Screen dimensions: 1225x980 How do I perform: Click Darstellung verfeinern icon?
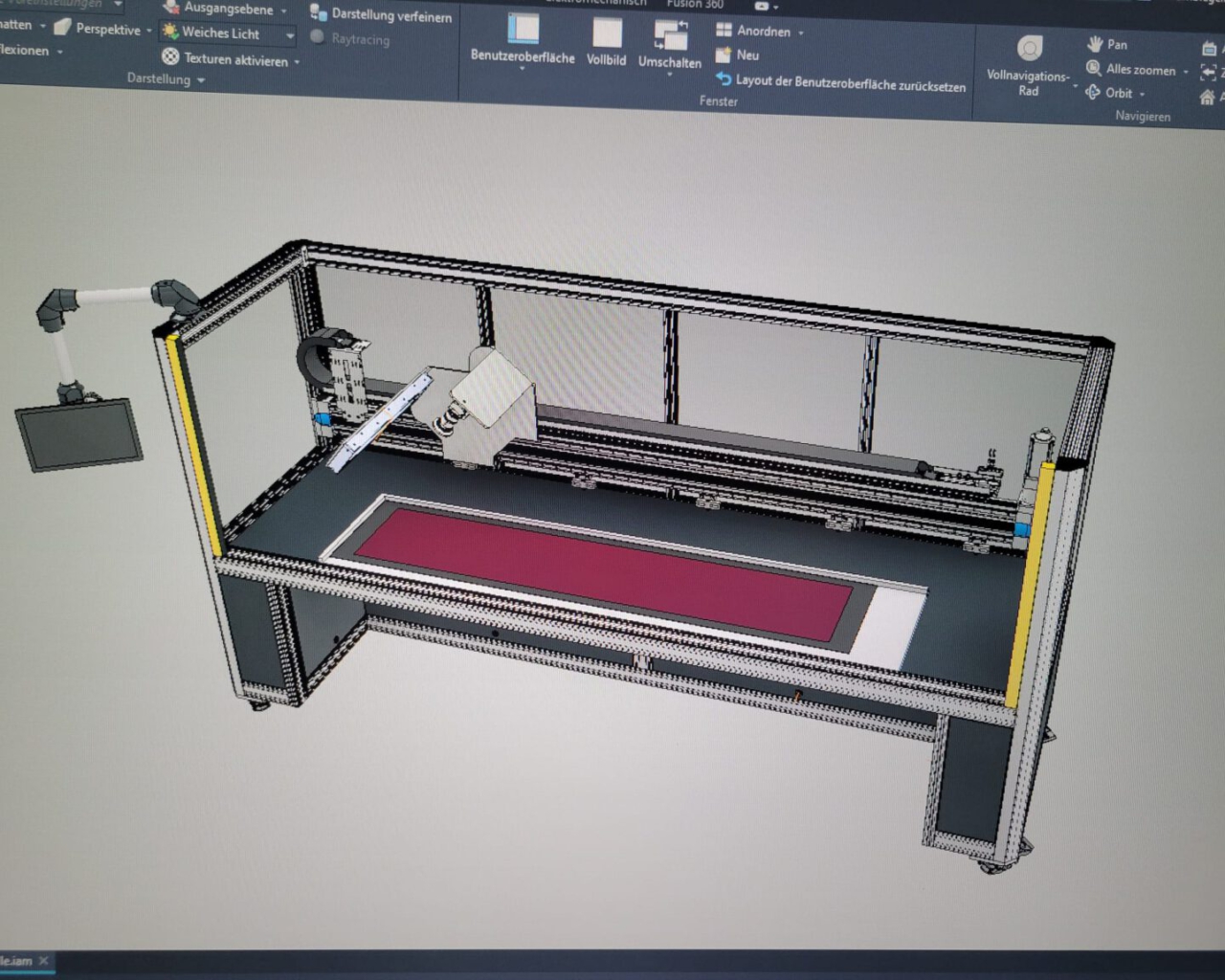tap(319, 12)
